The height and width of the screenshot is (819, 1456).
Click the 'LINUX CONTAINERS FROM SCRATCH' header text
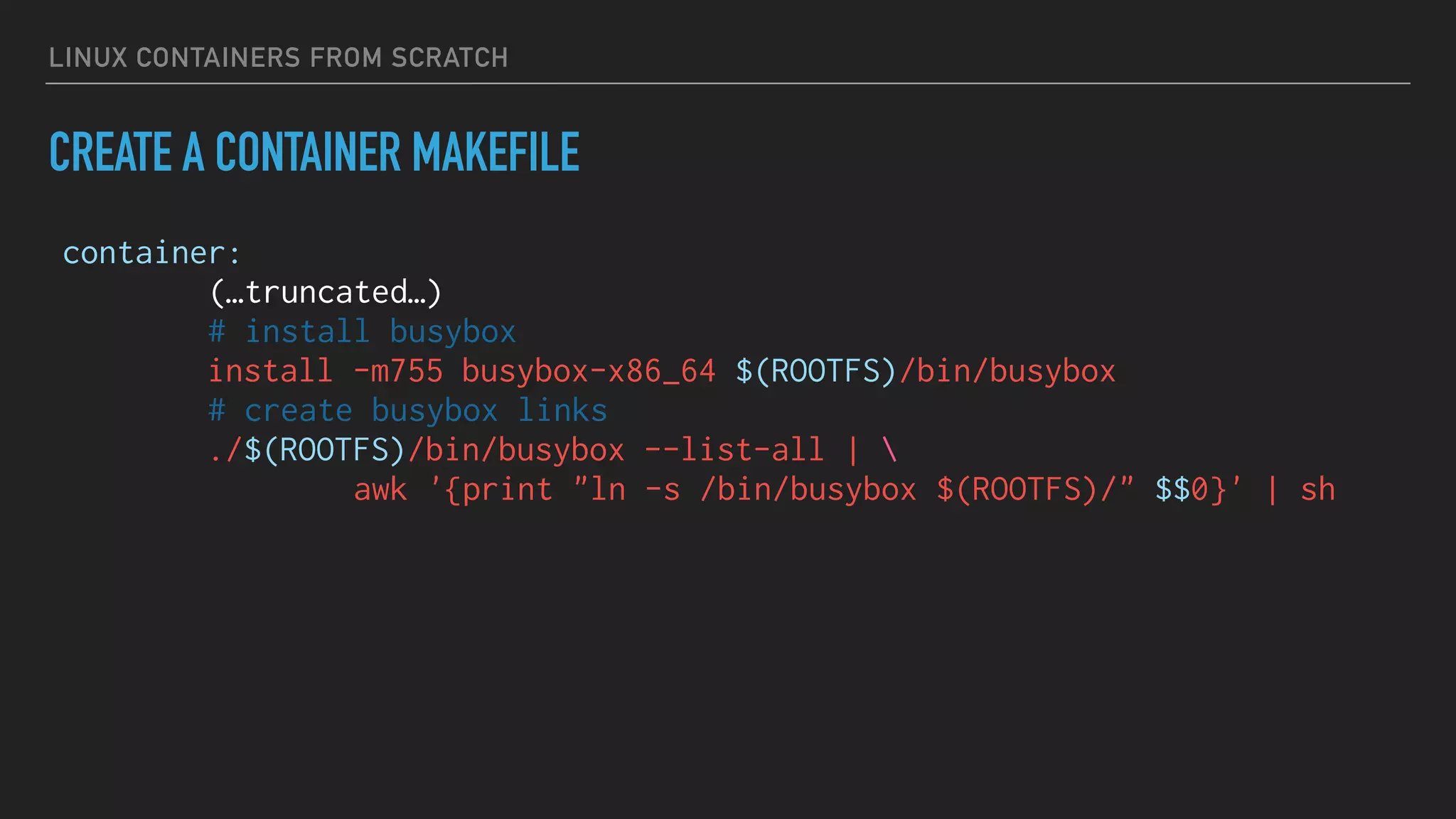pyautogui.click(x=278, y=58)
